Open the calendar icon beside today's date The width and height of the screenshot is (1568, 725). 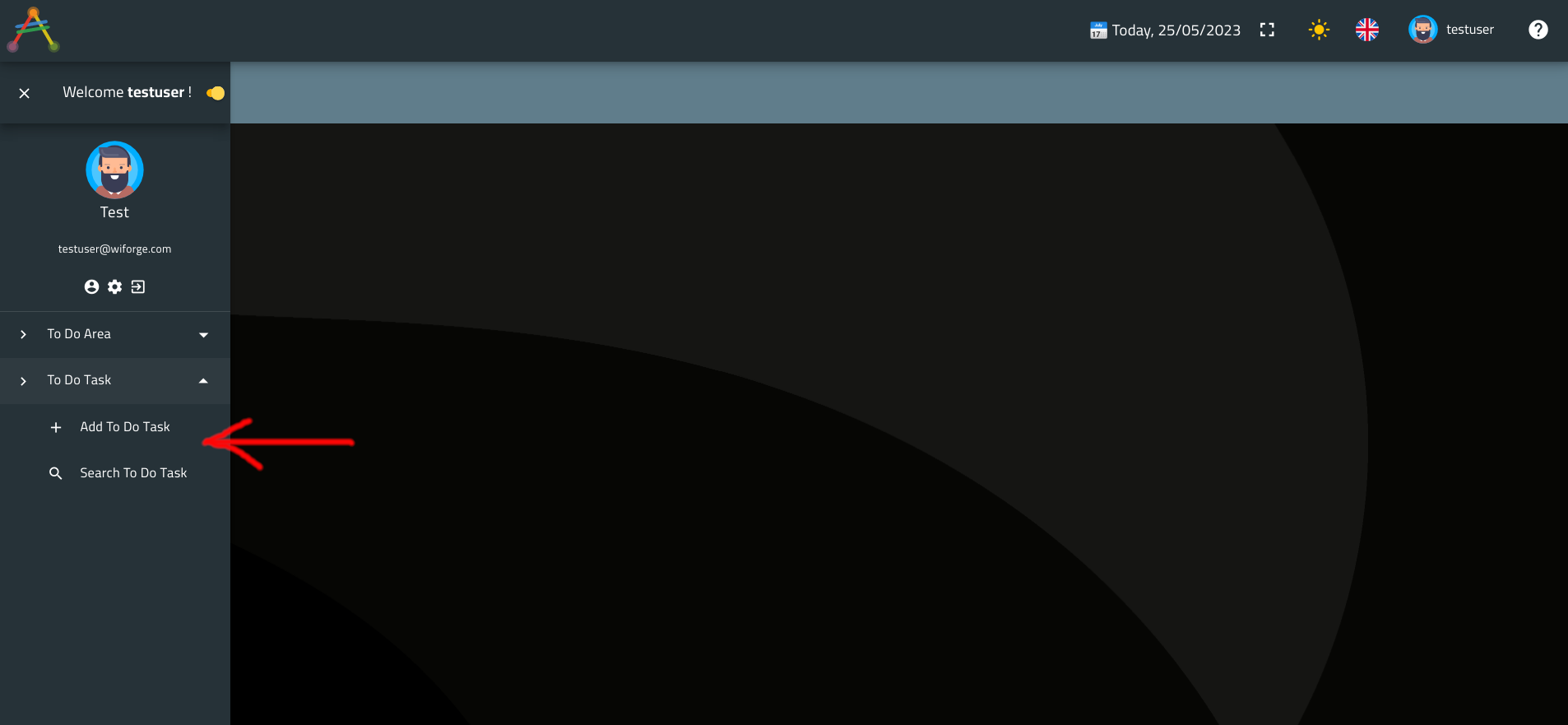(x=1098, y=30)
